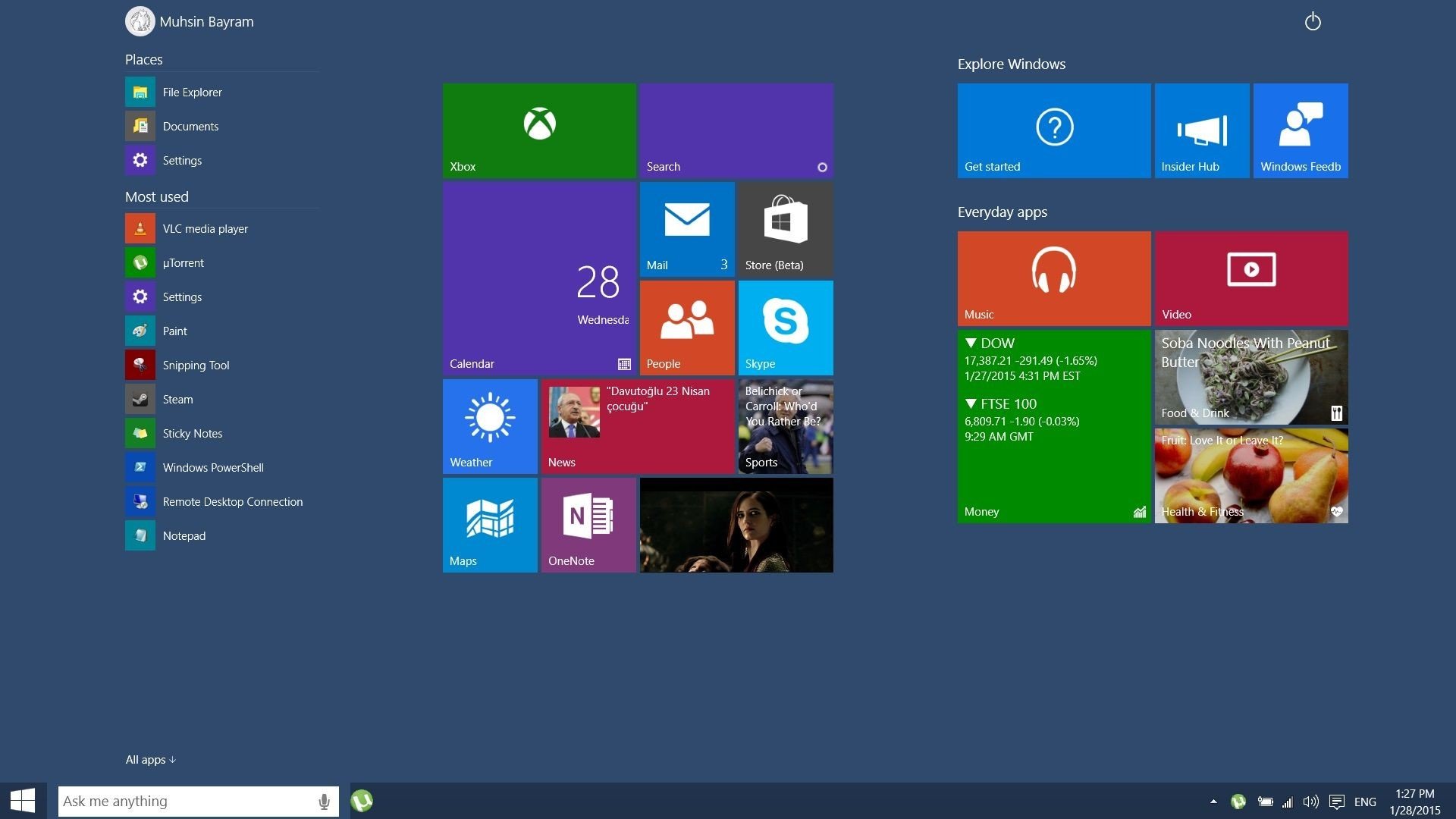Click the Windows Start button
This screenshot has width=1456, height=819.
pos(23,801)
